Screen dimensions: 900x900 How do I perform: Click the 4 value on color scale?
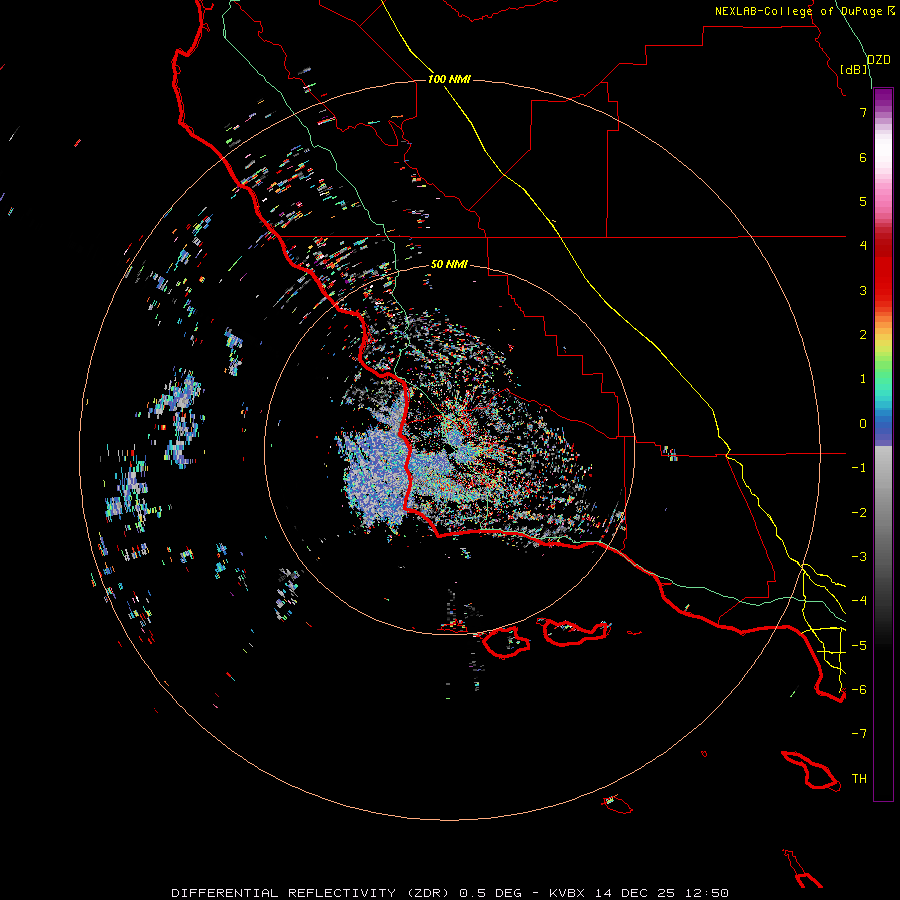(x=863, y=246)
